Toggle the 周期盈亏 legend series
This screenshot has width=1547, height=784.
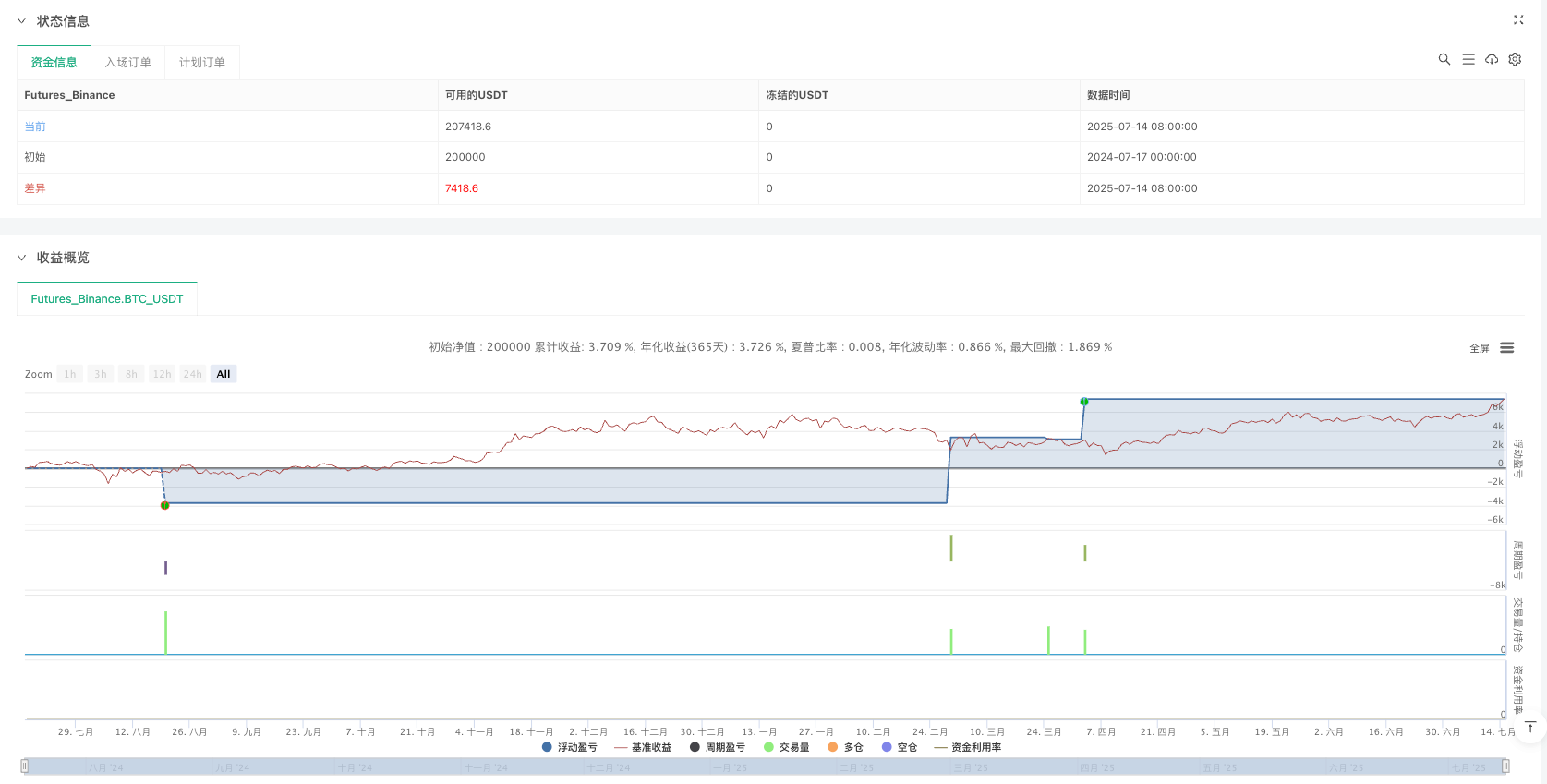[718, 747]
